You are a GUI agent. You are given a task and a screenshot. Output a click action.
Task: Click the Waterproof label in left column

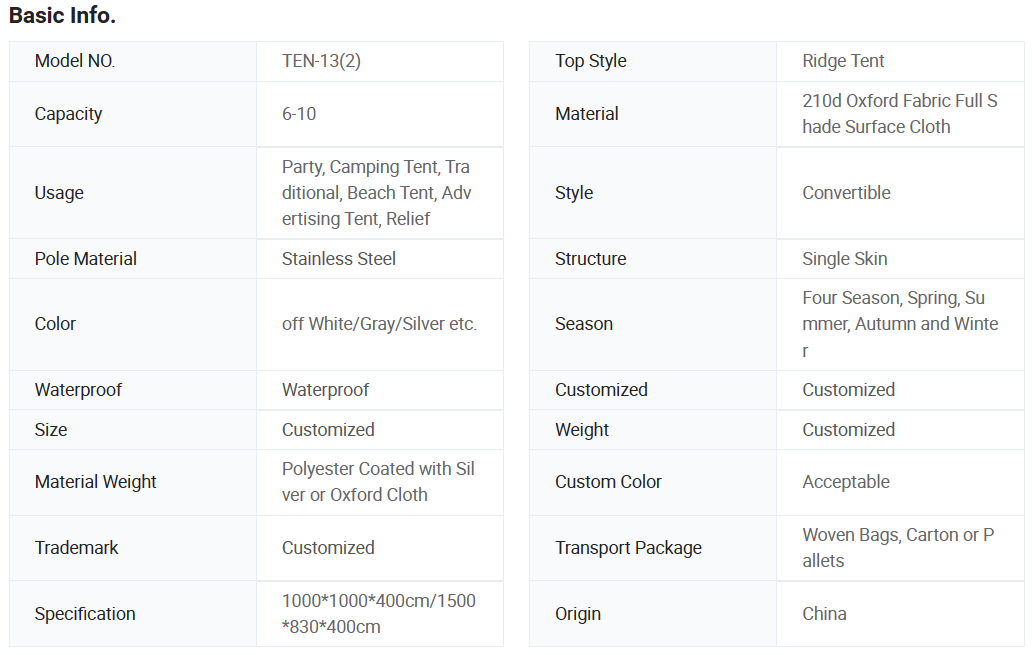pyautogui.click(x=78, y=390)
